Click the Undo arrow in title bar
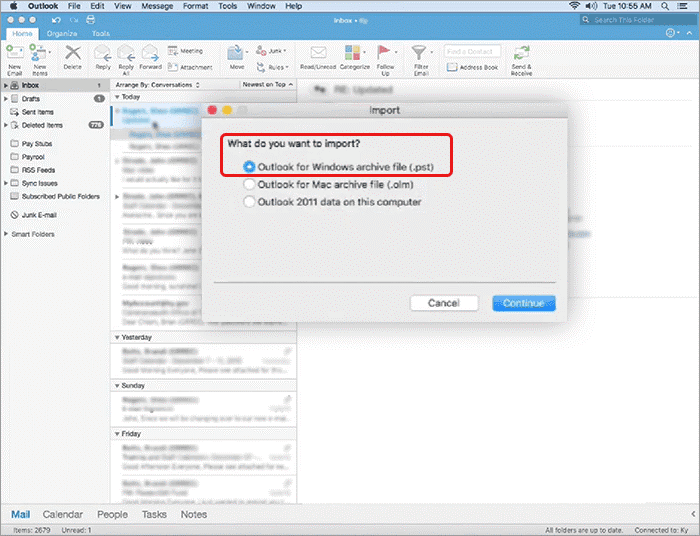 pos(56,20)
